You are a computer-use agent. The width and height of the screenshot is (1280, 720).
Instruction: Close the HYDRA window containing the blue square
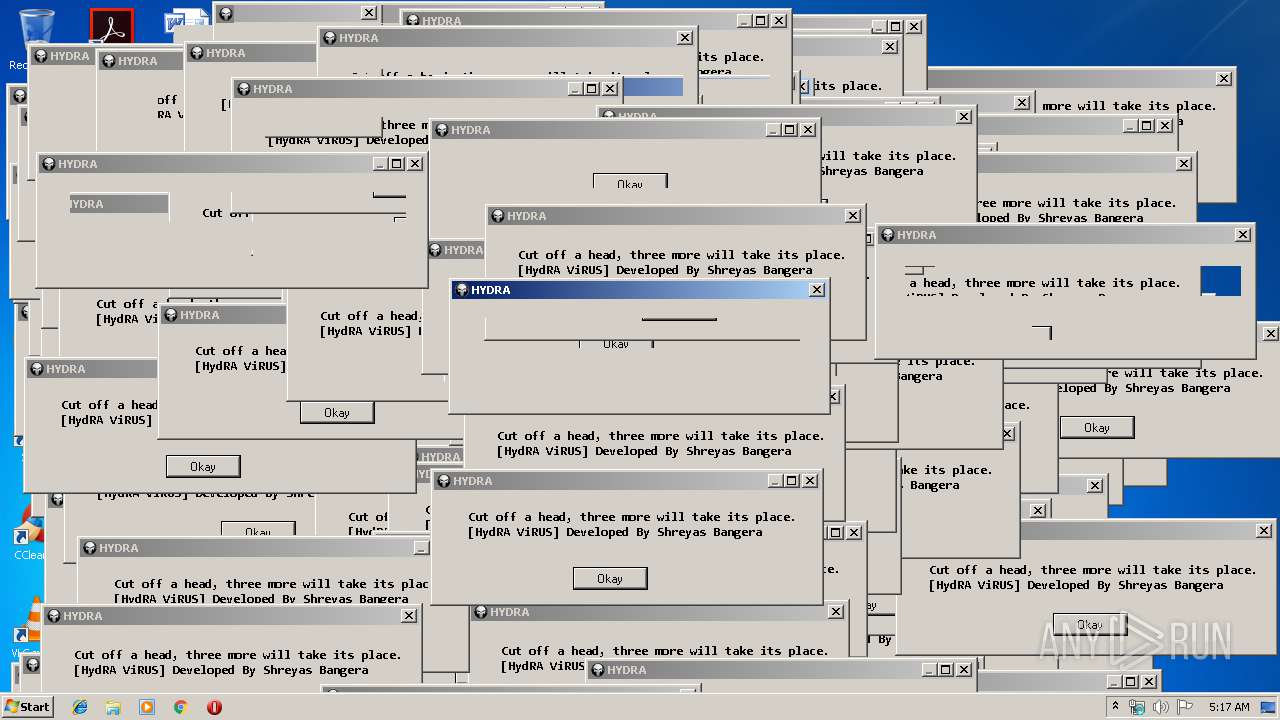pos(1243,235)
